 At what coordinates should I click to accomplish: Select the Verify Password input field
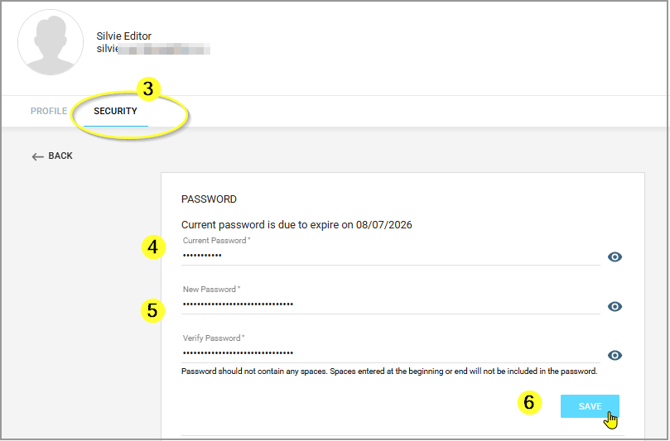[390, 353]
